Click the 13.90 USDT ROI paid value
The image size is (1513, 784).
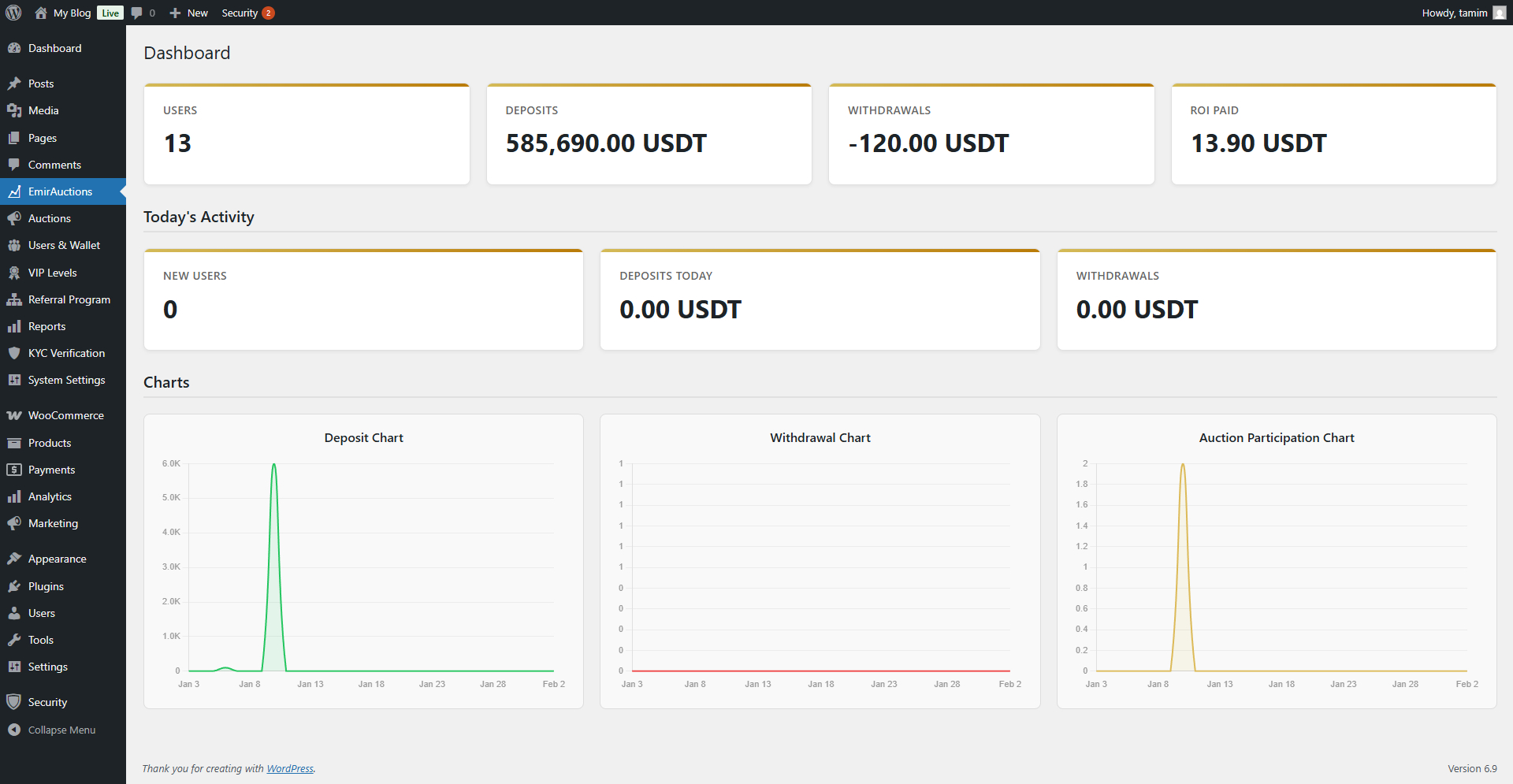[1258, 143]
